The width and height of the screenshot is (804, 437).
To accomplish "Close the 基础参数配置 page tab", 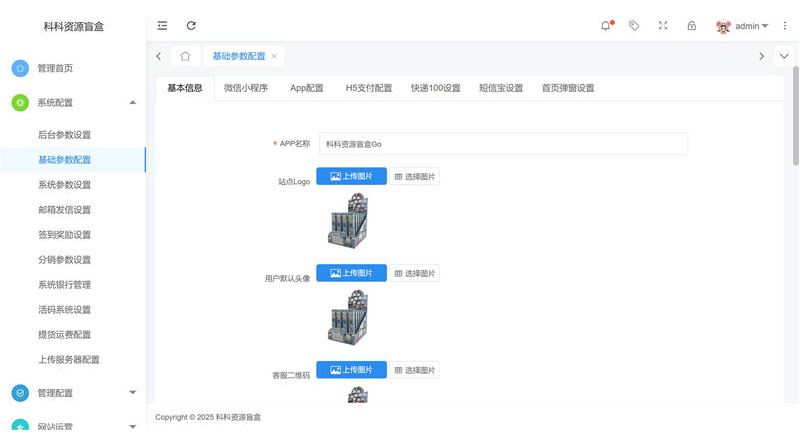I will coord(275,56).
